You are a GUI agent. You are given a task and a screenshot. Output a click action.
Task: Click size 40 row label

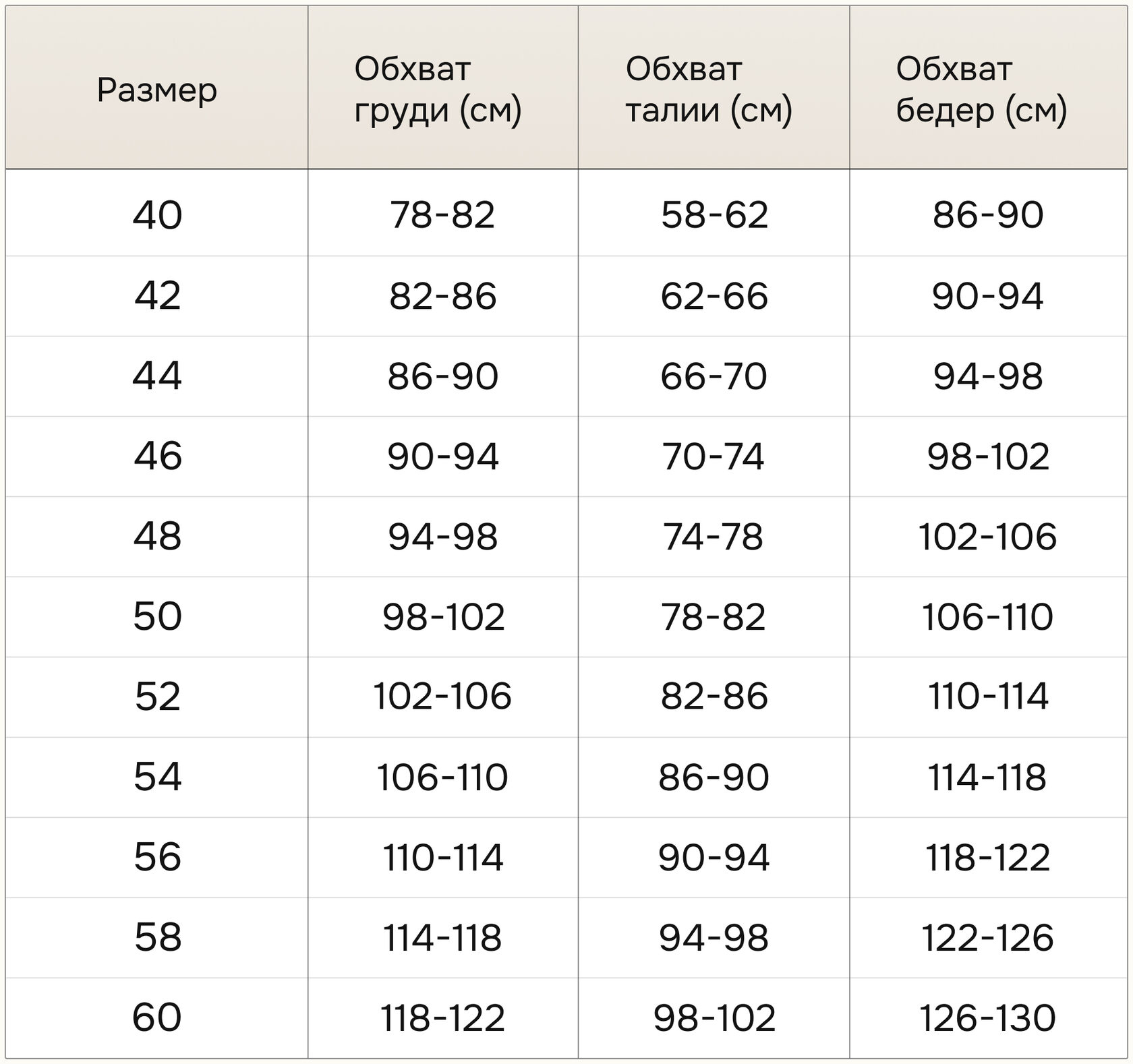(157, 216)
